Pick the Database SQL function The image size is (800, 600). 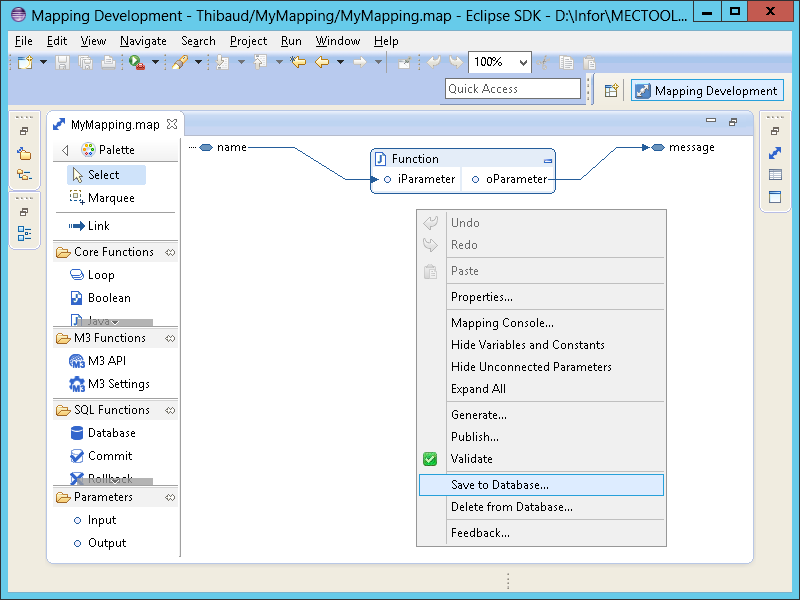pyautogui.click(x=111, y=433)
